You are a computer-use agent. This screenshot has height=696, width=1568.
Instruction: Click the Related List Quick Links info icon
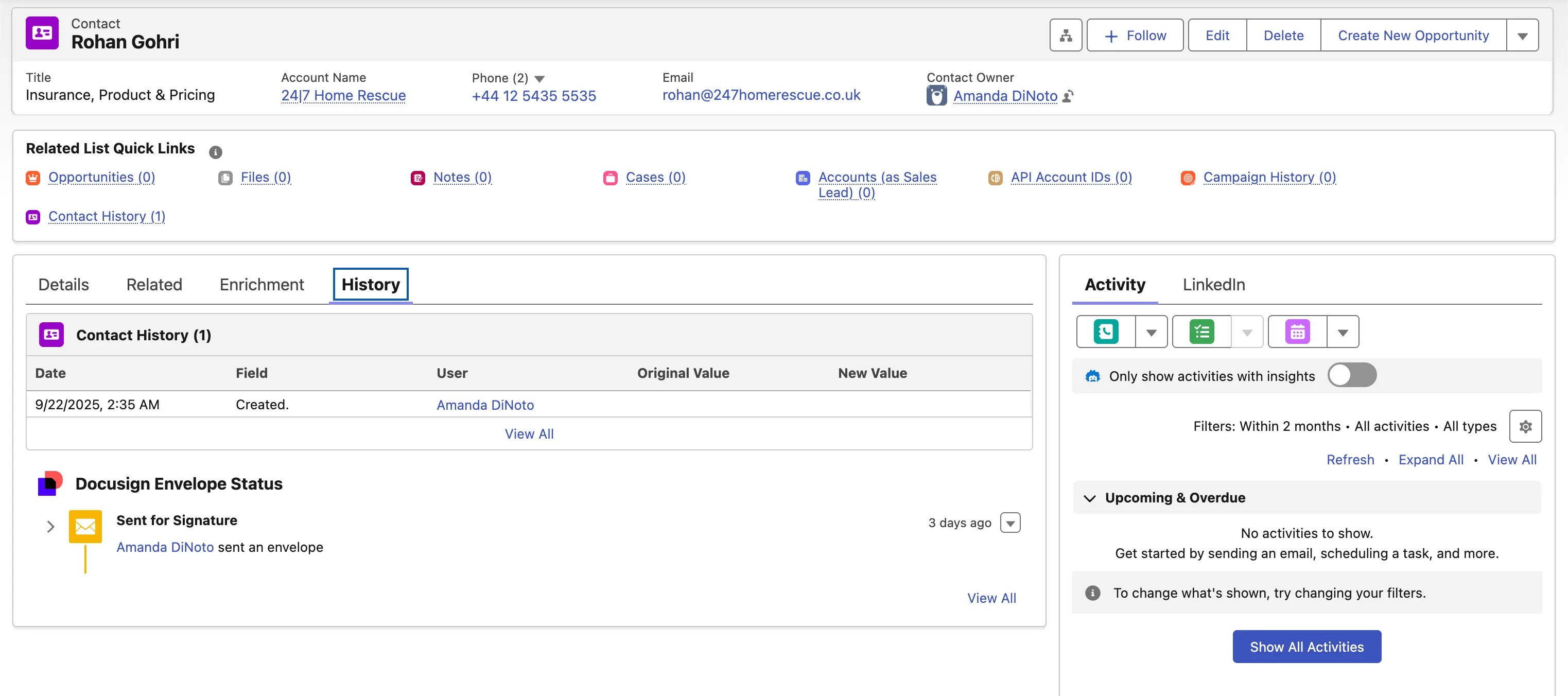[216, 152]
